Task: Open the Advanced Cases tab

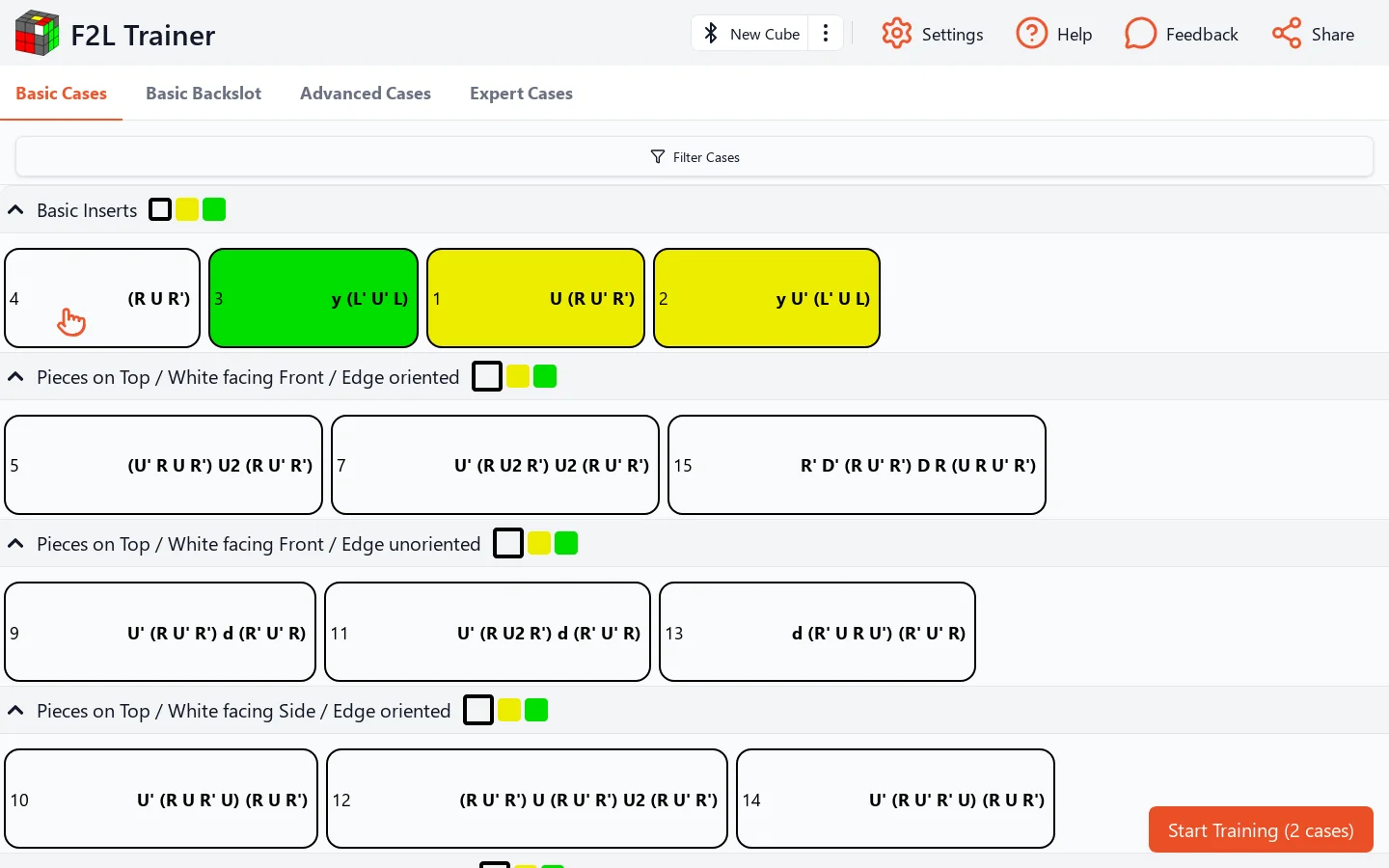Action: [366, 94]
